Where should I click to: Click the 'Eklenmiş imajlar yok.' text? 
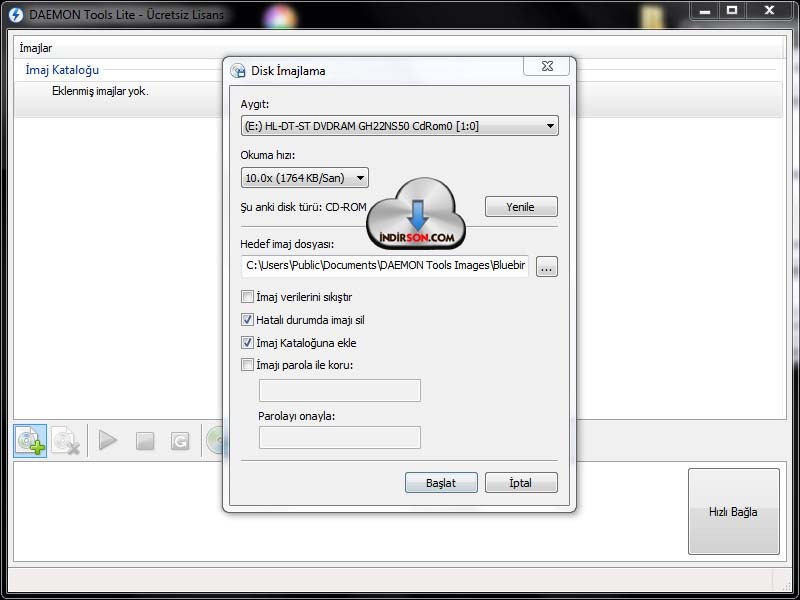pos(100,91)
